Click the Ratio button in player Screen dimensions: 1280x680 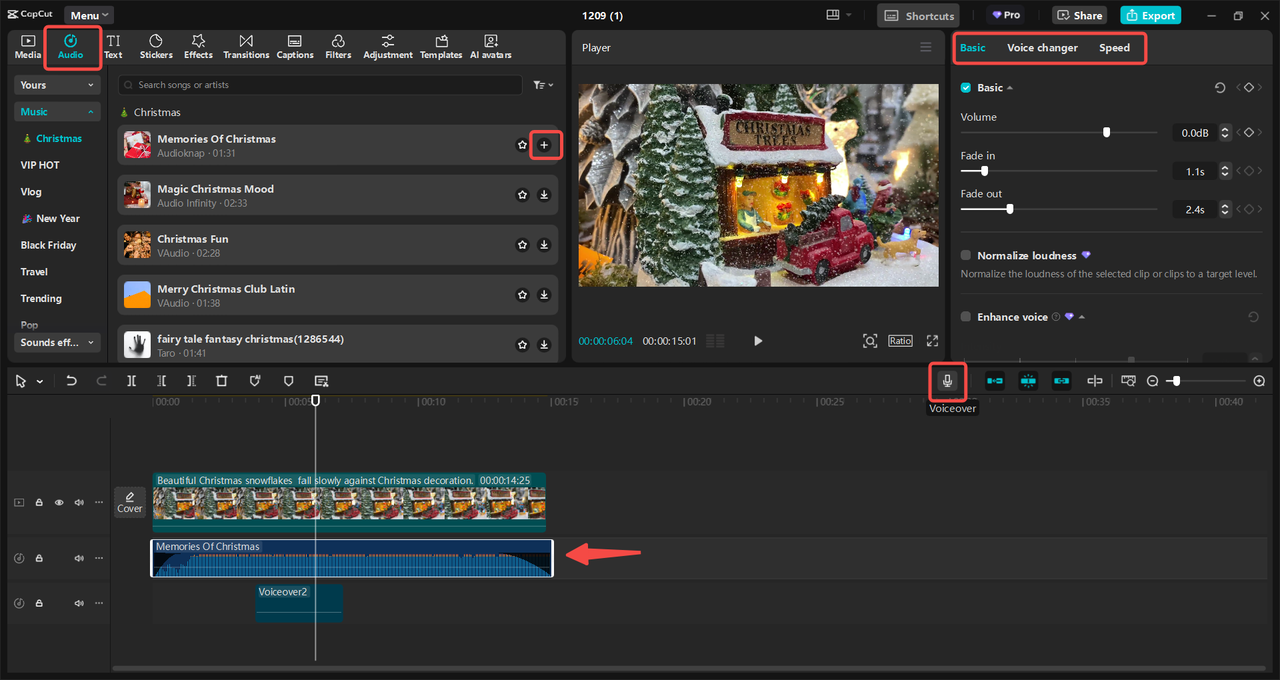pos(900,341)
